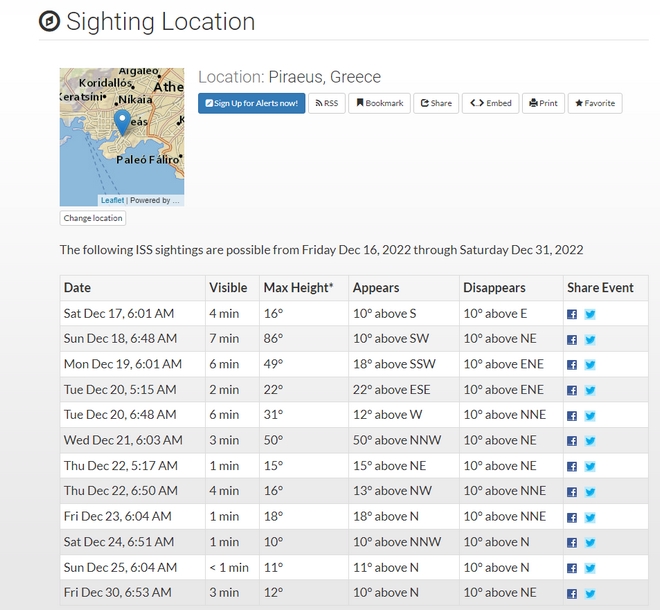Open the RSS feed
Viewport: 660px width, 610px height.
coord(326,103)
